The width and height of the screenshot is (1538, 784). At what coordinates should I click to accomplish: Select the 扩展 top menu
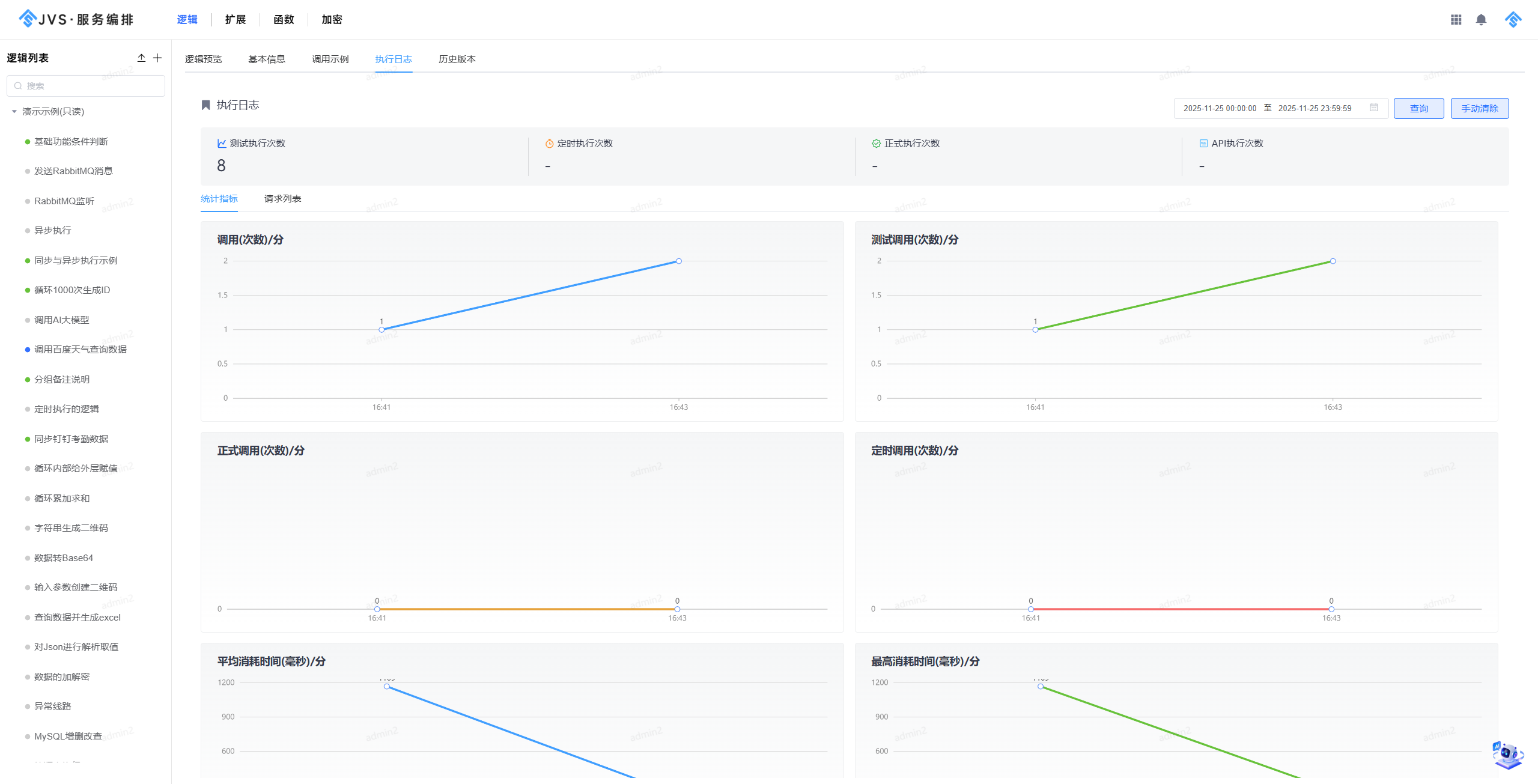coord(236,20)
